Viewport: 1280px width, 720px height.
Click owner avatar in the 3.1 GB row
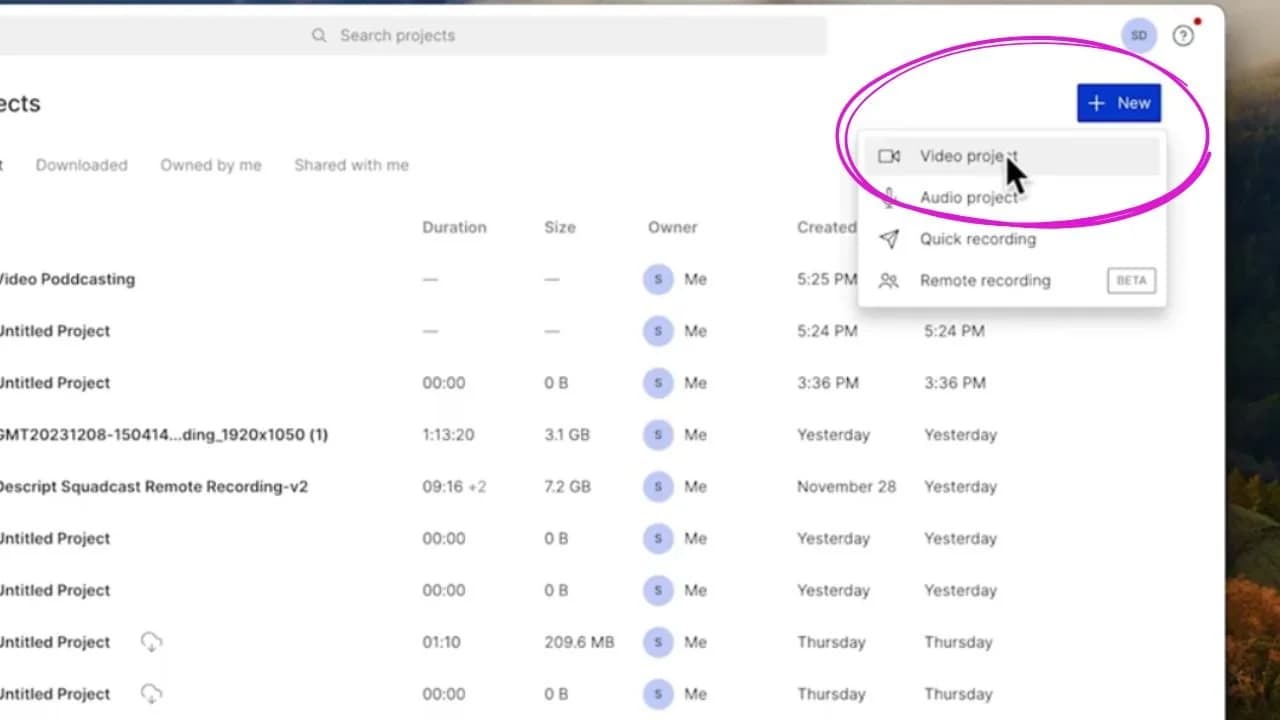tap(658, 435)
